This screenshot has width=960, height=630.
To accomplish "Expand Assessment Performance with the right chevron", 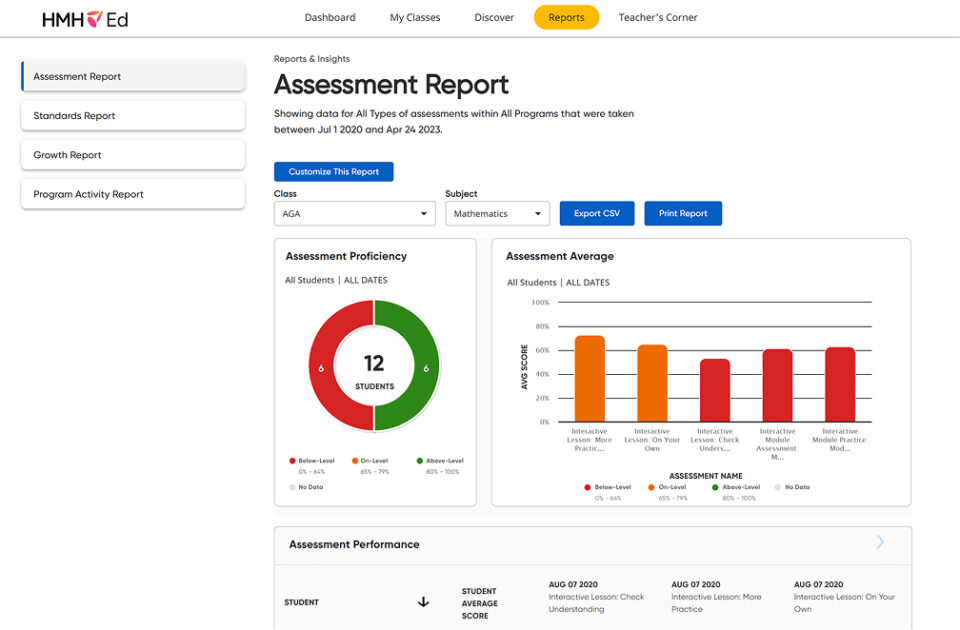I will (x=880, y=542).
